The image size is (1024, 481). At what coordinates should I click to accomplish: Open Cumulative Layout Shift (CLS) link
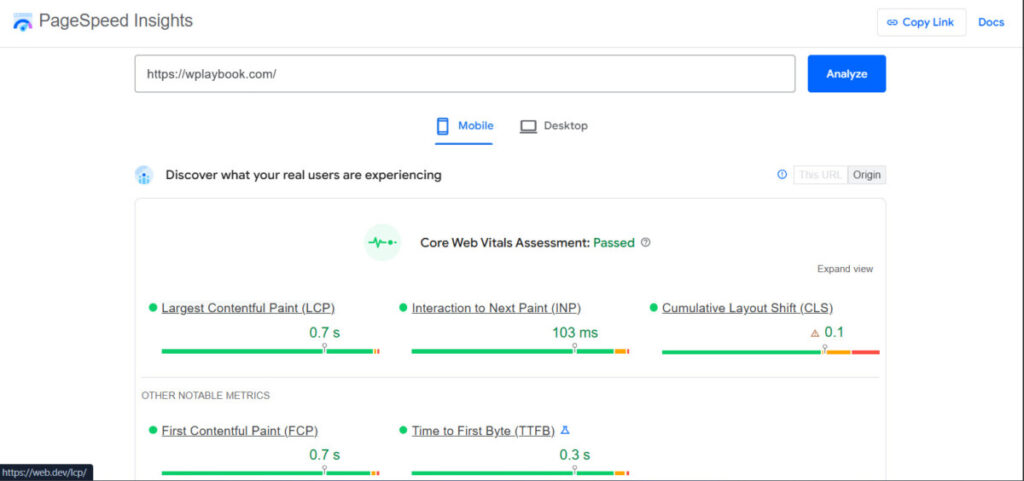(747, 307)
